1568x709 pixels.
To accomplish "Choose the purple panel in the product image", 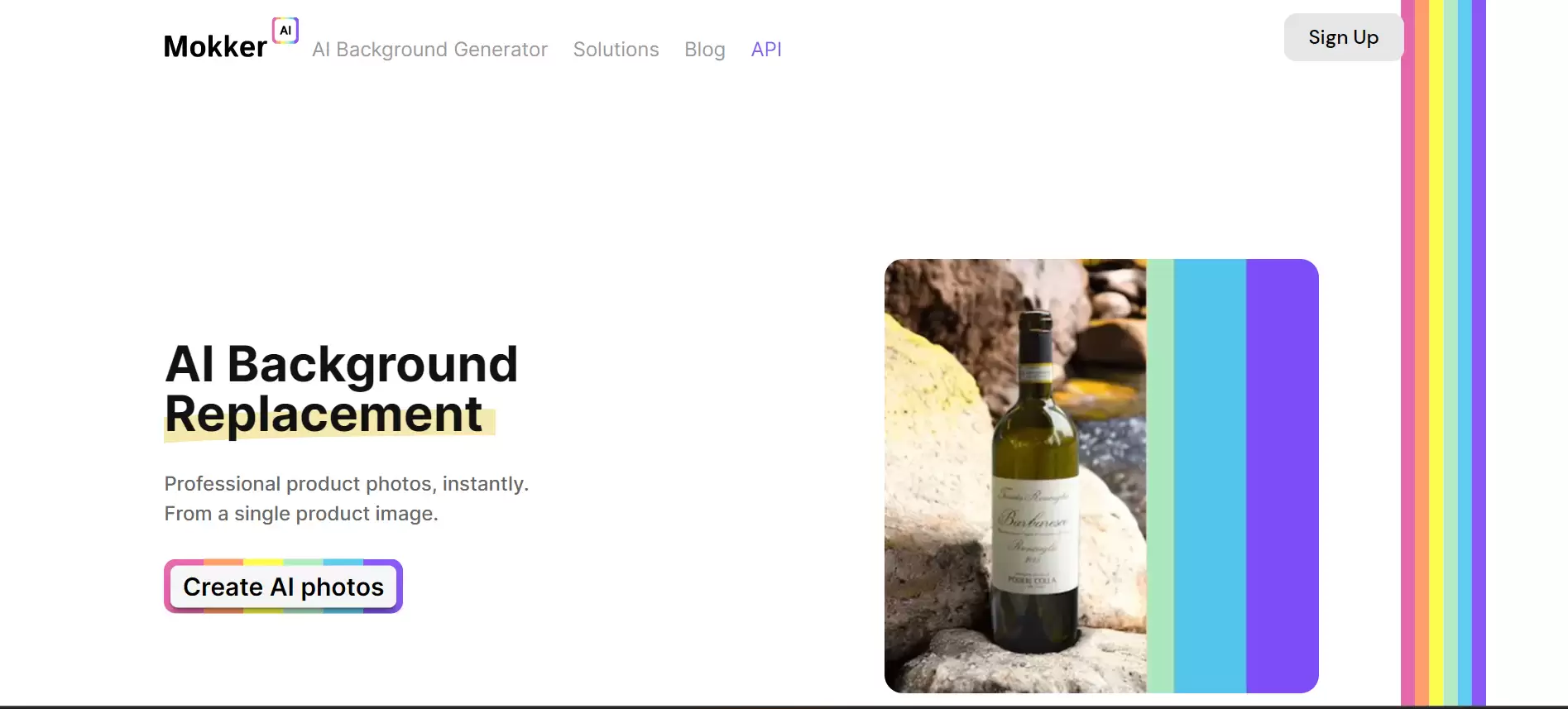I will (1282, 476).
